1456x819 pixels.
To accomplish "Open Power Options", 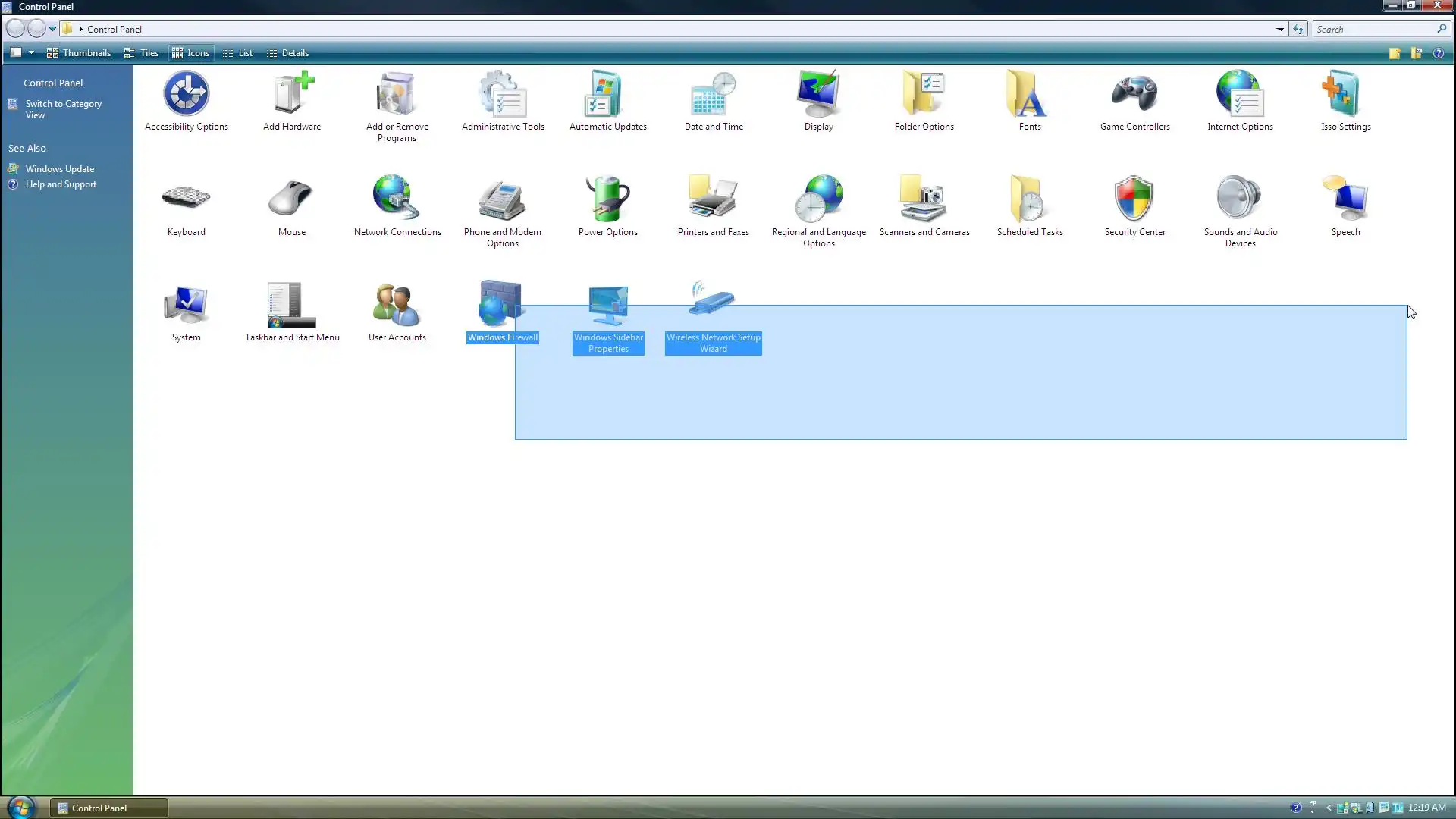I will pos(607,199).
